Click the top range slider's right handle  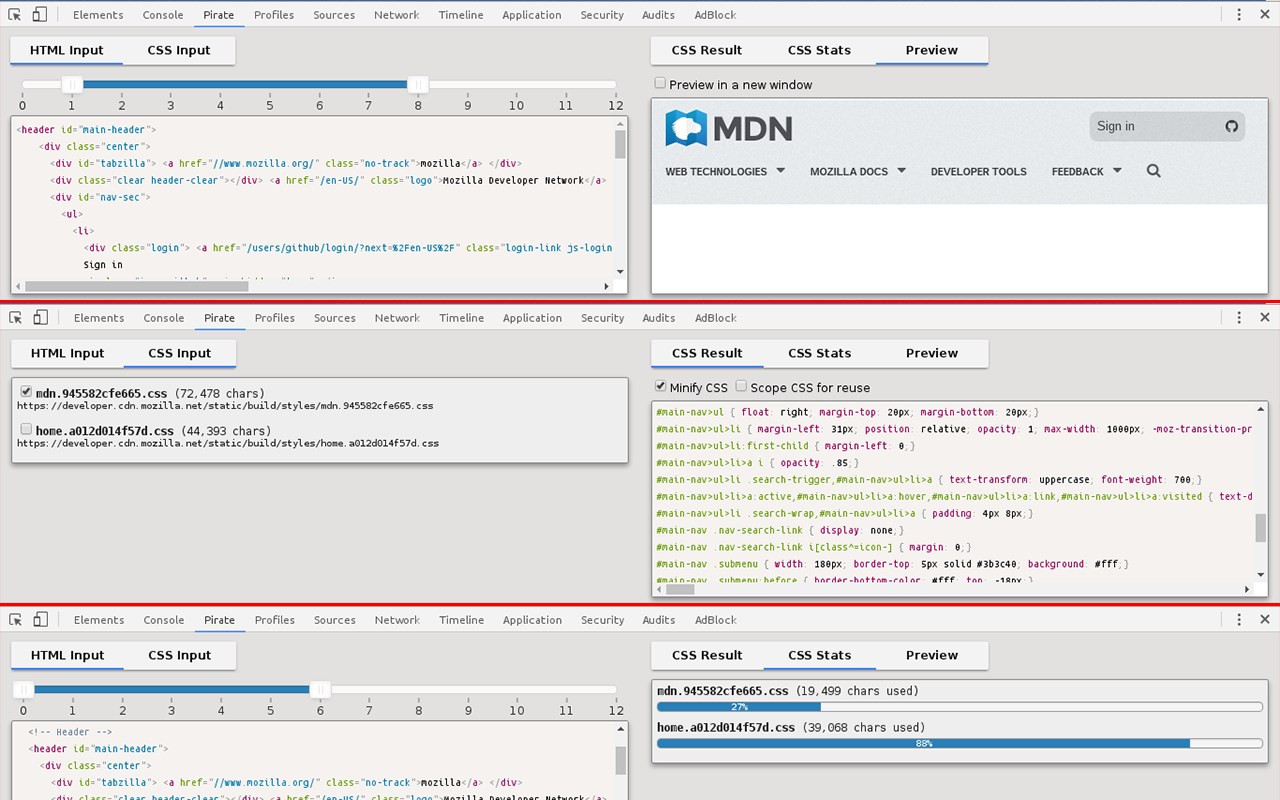tap(418, 85)
